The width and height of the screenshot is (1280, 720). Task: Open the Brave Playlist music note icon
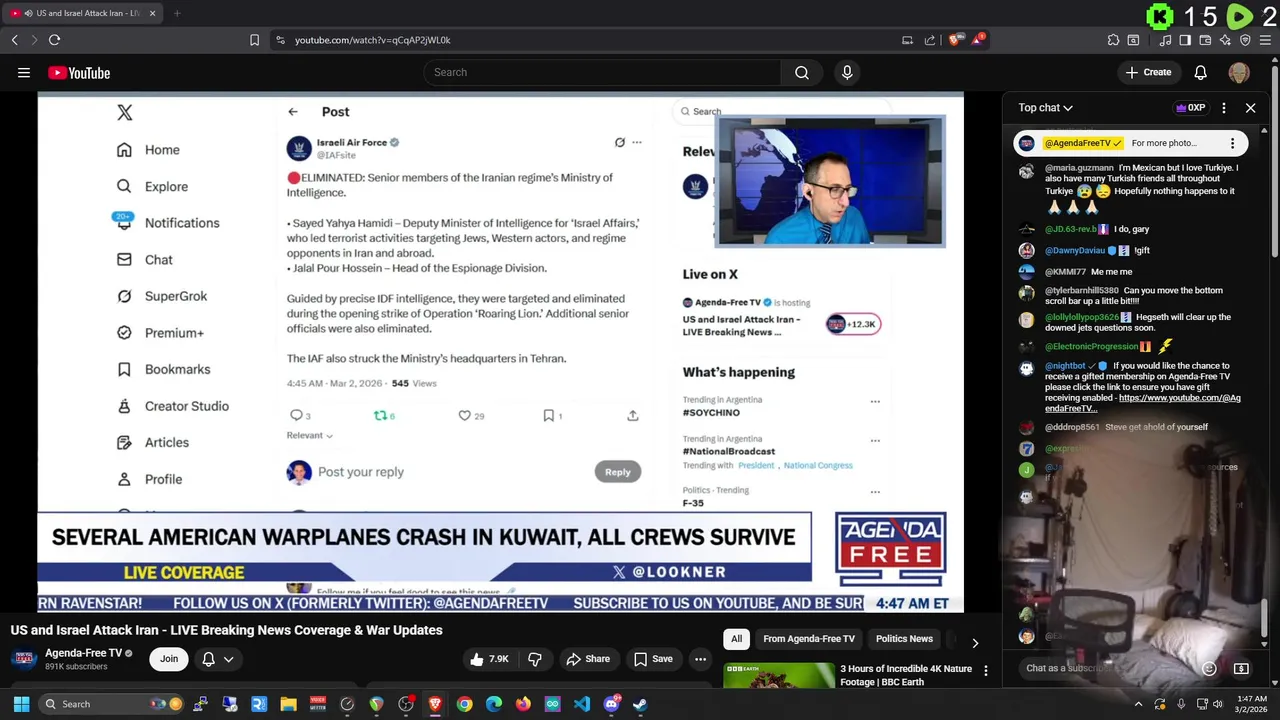(1166, 40)
